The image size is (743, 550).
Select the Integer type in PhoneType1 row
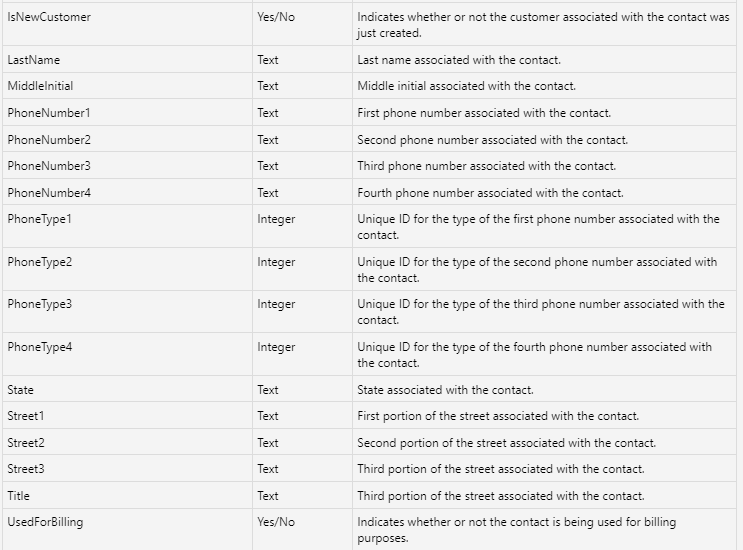tap(276, 219)
